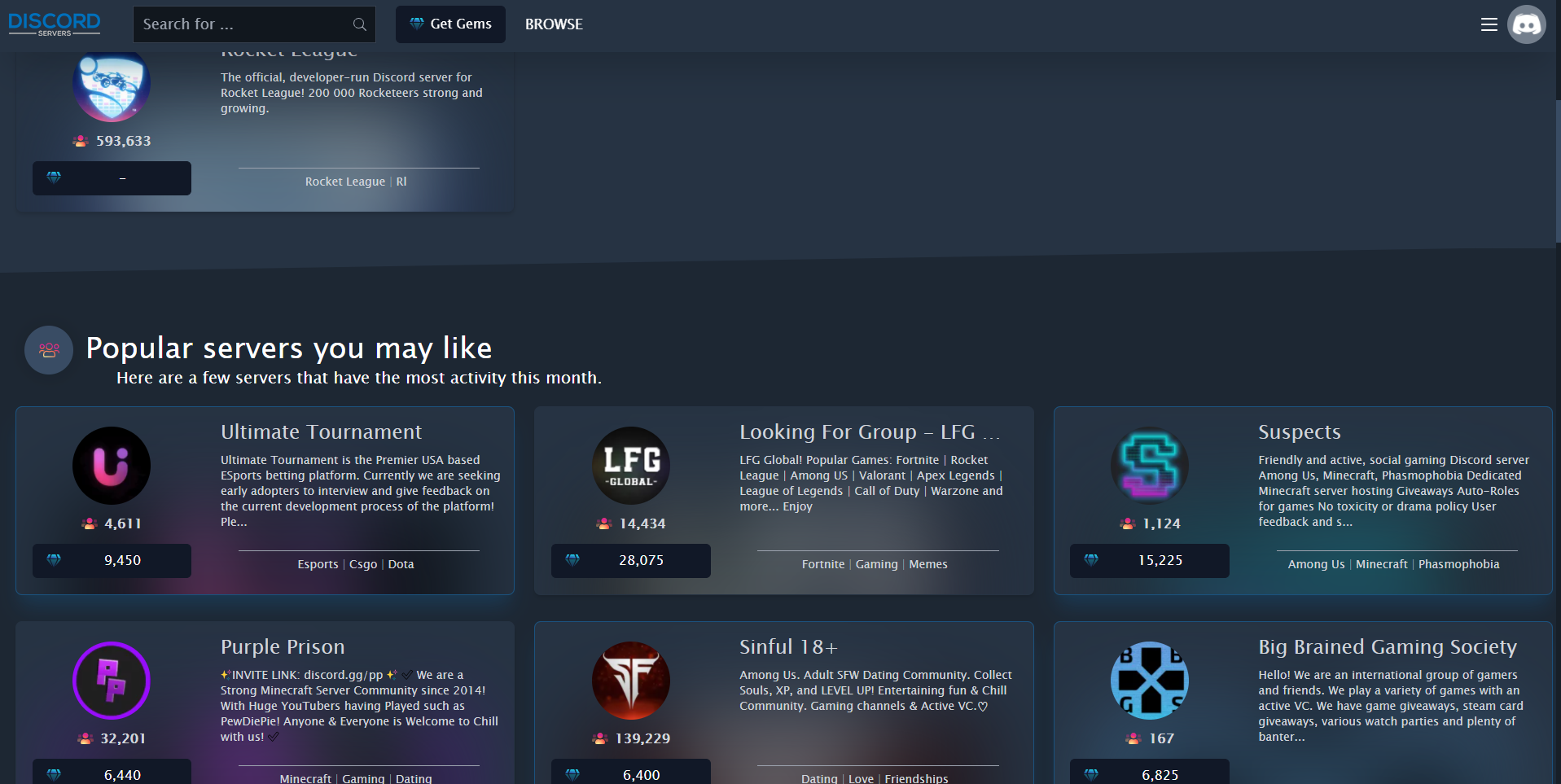Open the Ultimate Tournament server title
The width and height of the screenshot is (1561, 784).
321,432
